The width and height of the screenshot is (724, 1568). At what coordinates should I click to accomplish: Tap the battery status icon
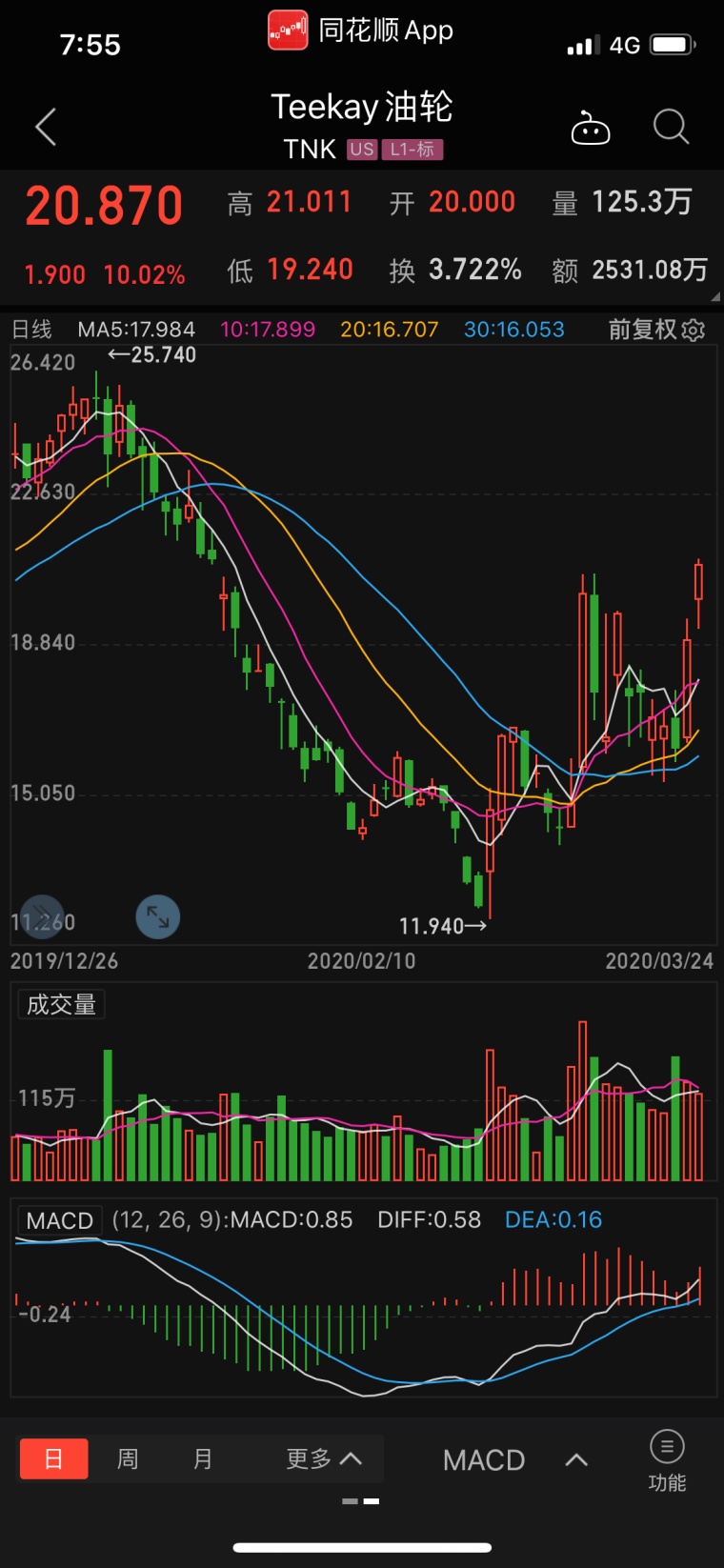(x=674, y=44)
